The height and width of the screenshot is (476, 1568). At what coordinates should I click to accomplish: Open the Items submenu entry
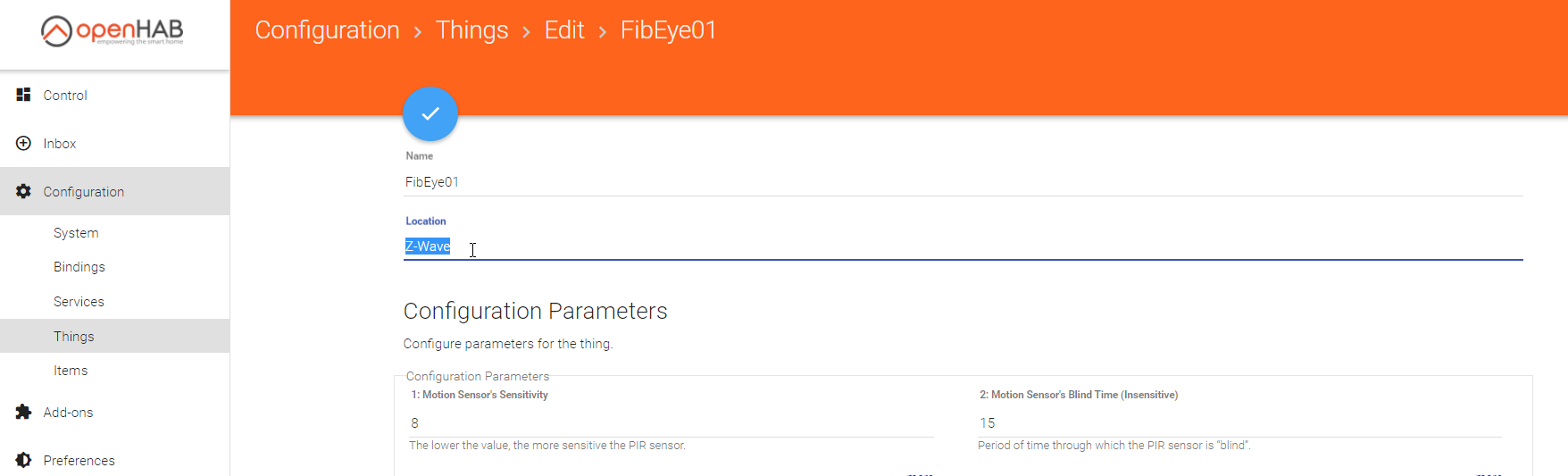[71, 371]
